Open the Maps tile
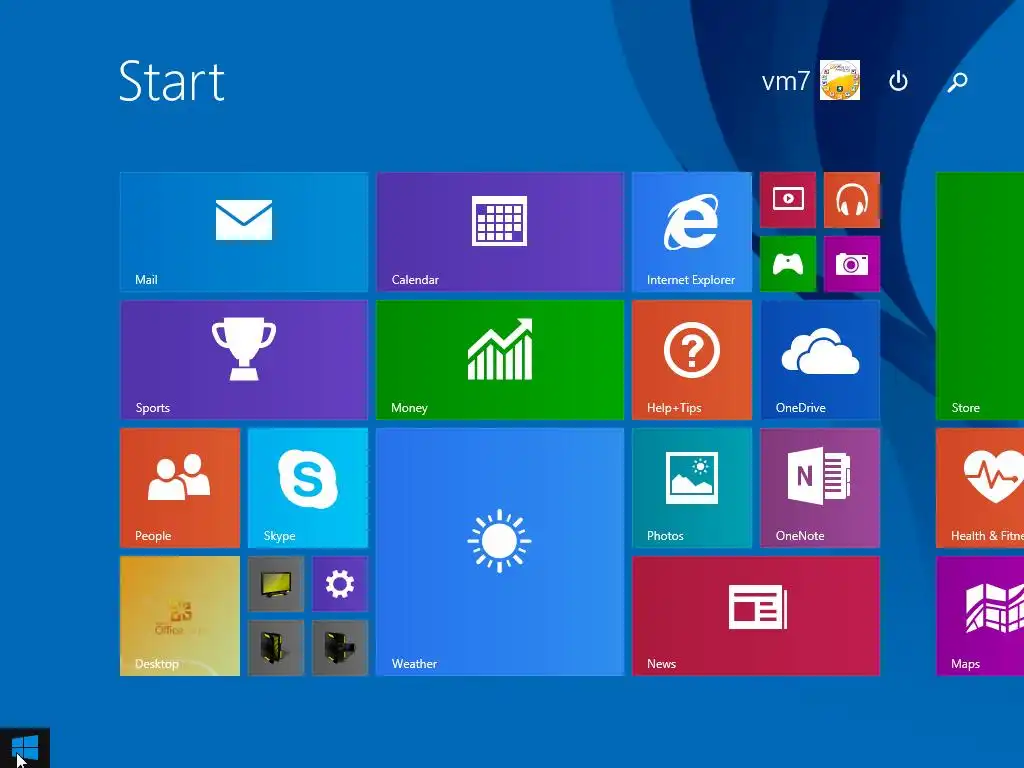 pos(980,616)
